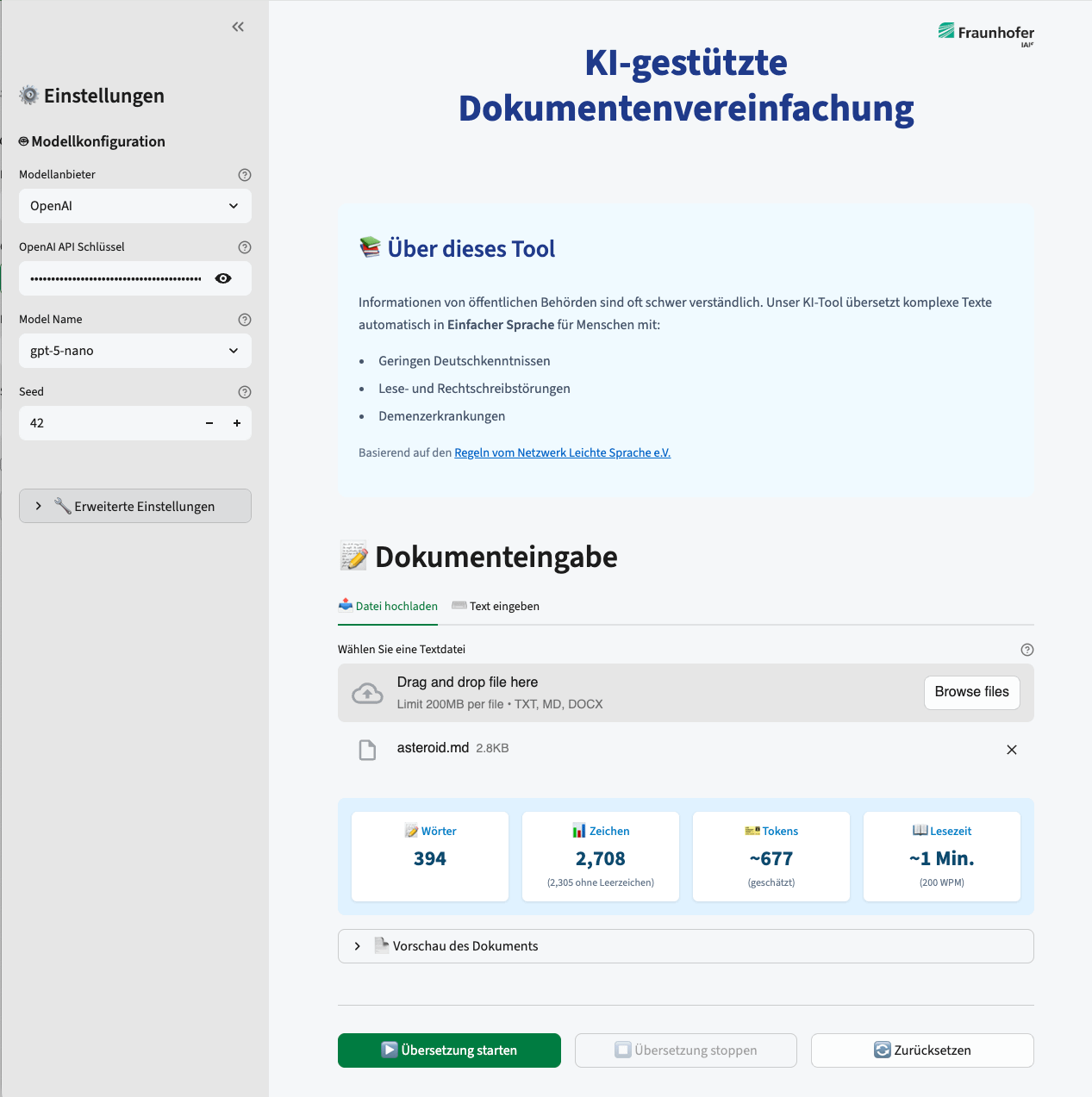Image resolution: width=1092 pixels, height=1097 pixels.
Task: Click the memo icon beside Dokumenteingabe
Action: coord(353,557)
